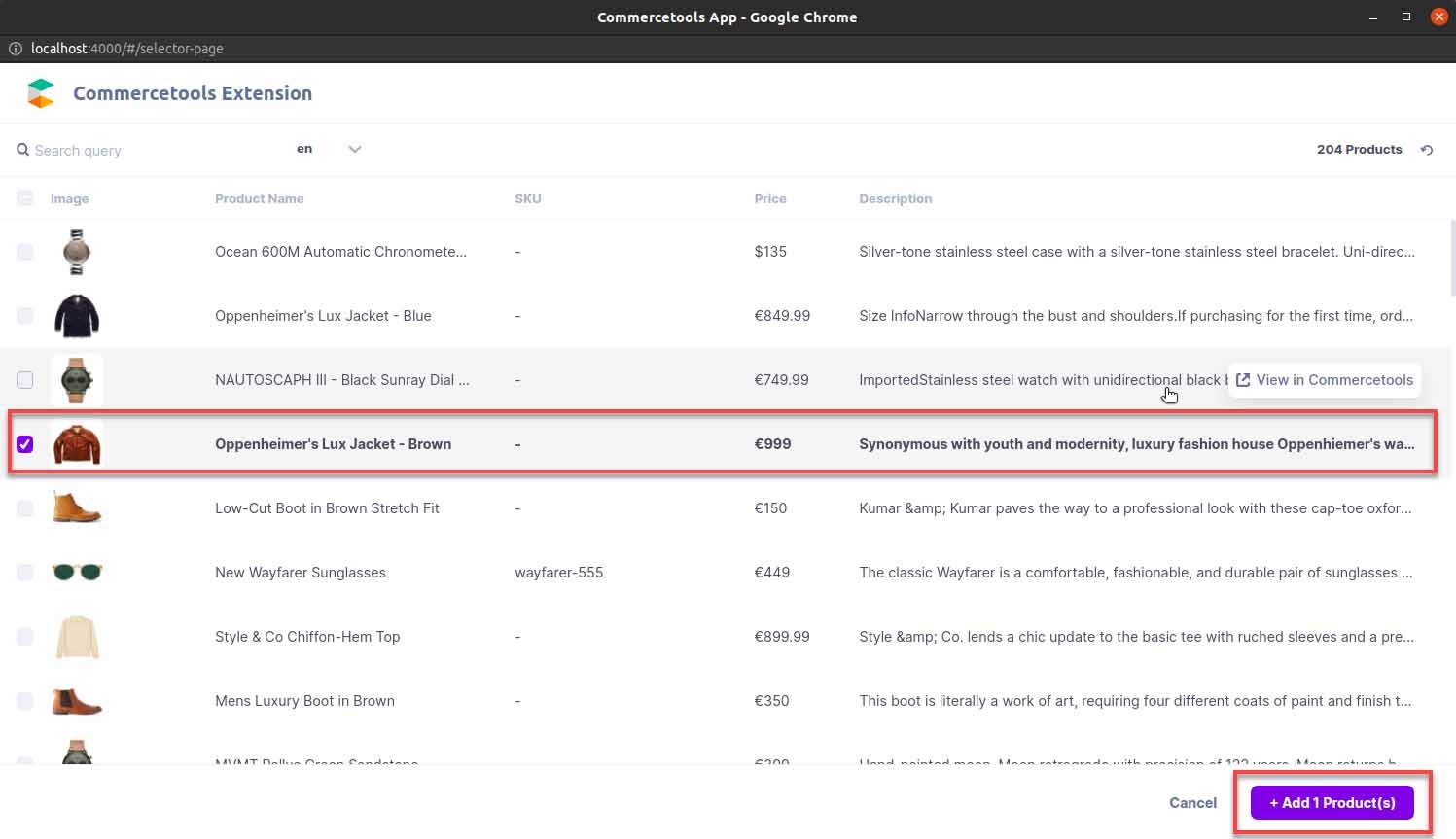The height and width of the screenshot is (839, 1456).
Task: Click the reset selection history icon
Action: 1426,150
